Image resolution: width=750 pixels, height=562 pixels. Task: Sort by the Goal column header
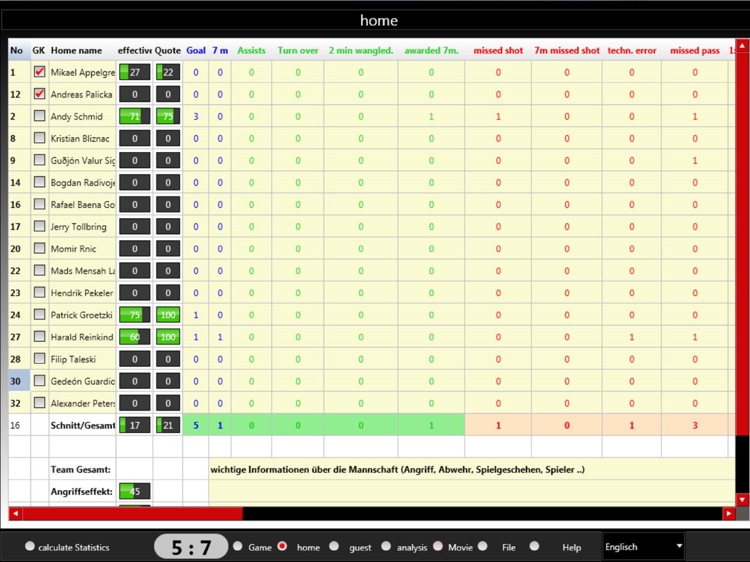point(196,50)
